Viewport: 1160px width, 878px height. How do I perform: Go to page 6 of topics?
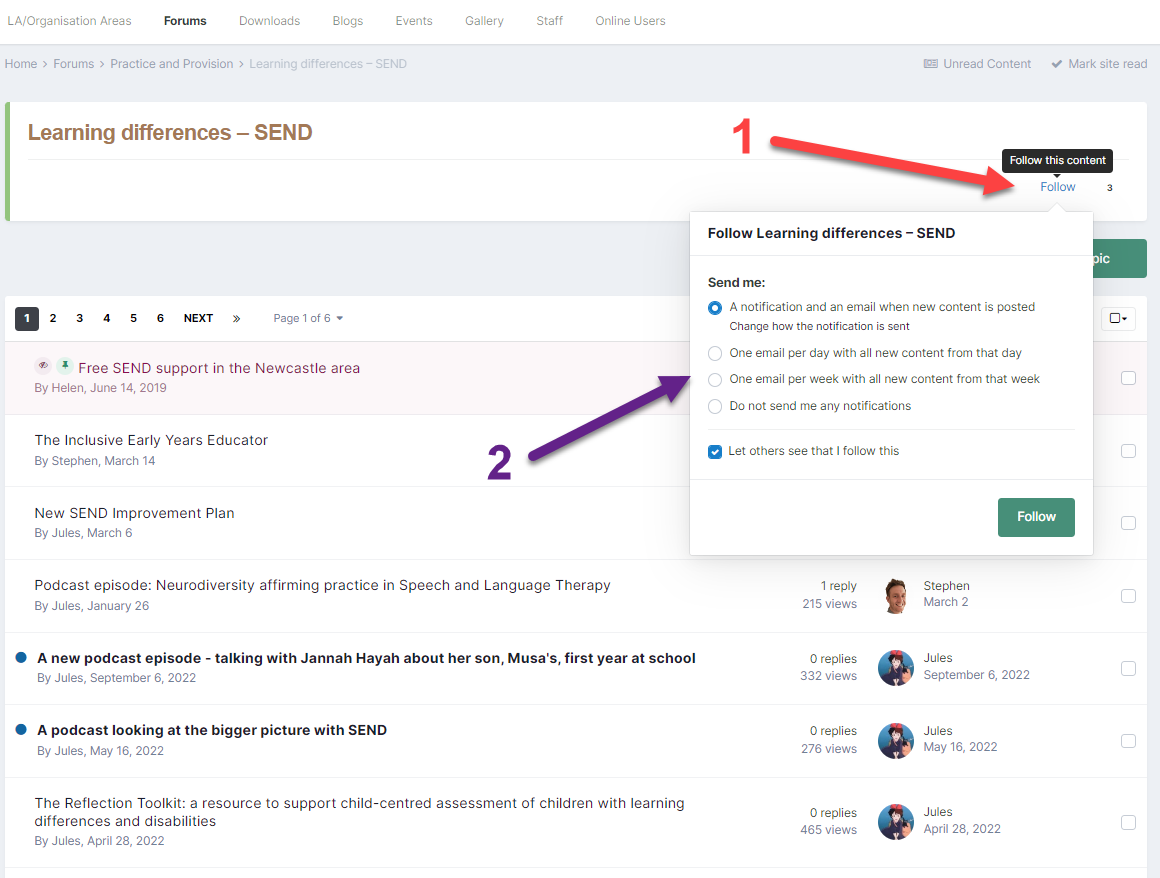[x=160, y=318]
